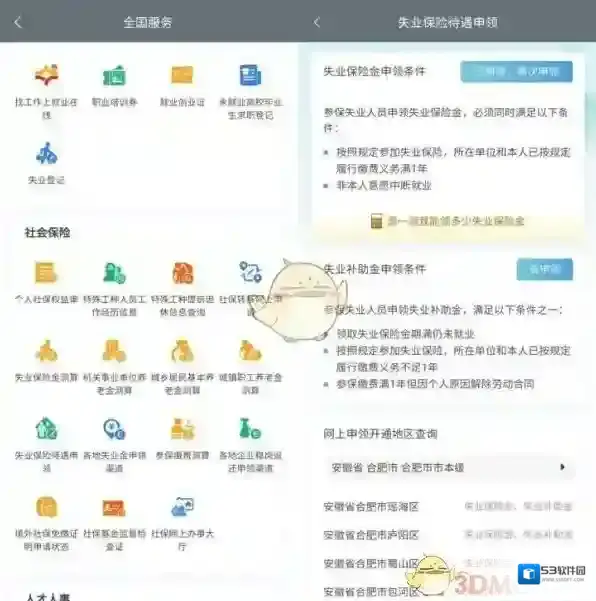This screenshot has height=601, width=596.
Task: Go back from the 全国服务 page
Action: [x=18, y=22]
